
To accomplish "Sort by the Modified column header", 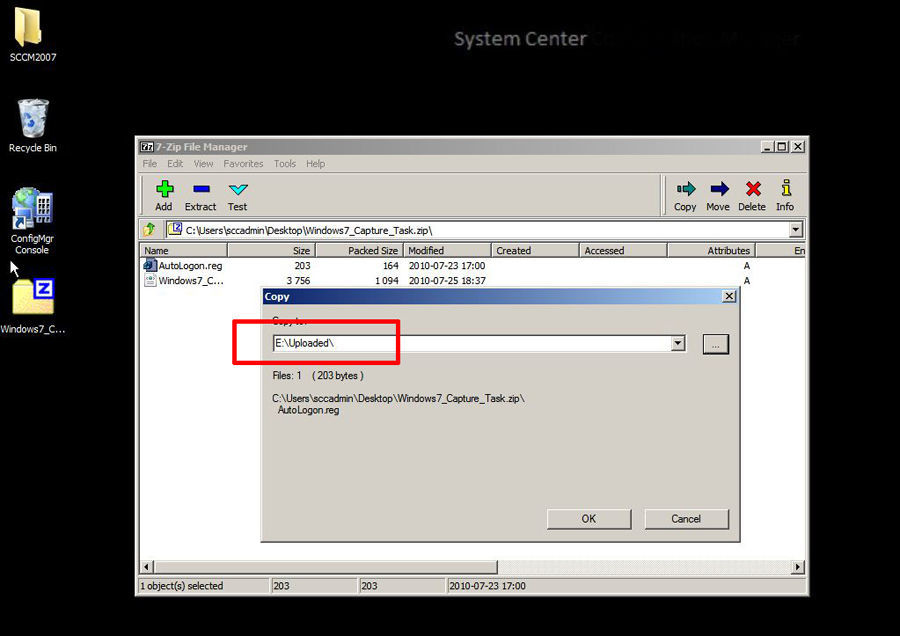I will pyautogui.click(x=448, y=250).
